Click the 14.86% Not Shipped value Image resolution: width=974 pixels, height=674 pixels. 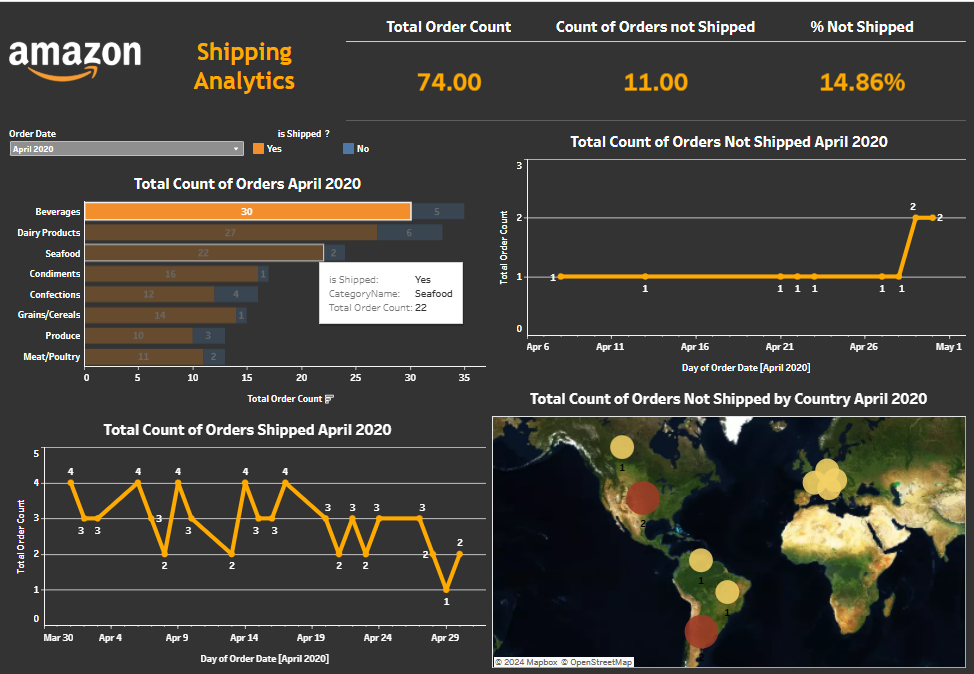click(x=862, y=82)
